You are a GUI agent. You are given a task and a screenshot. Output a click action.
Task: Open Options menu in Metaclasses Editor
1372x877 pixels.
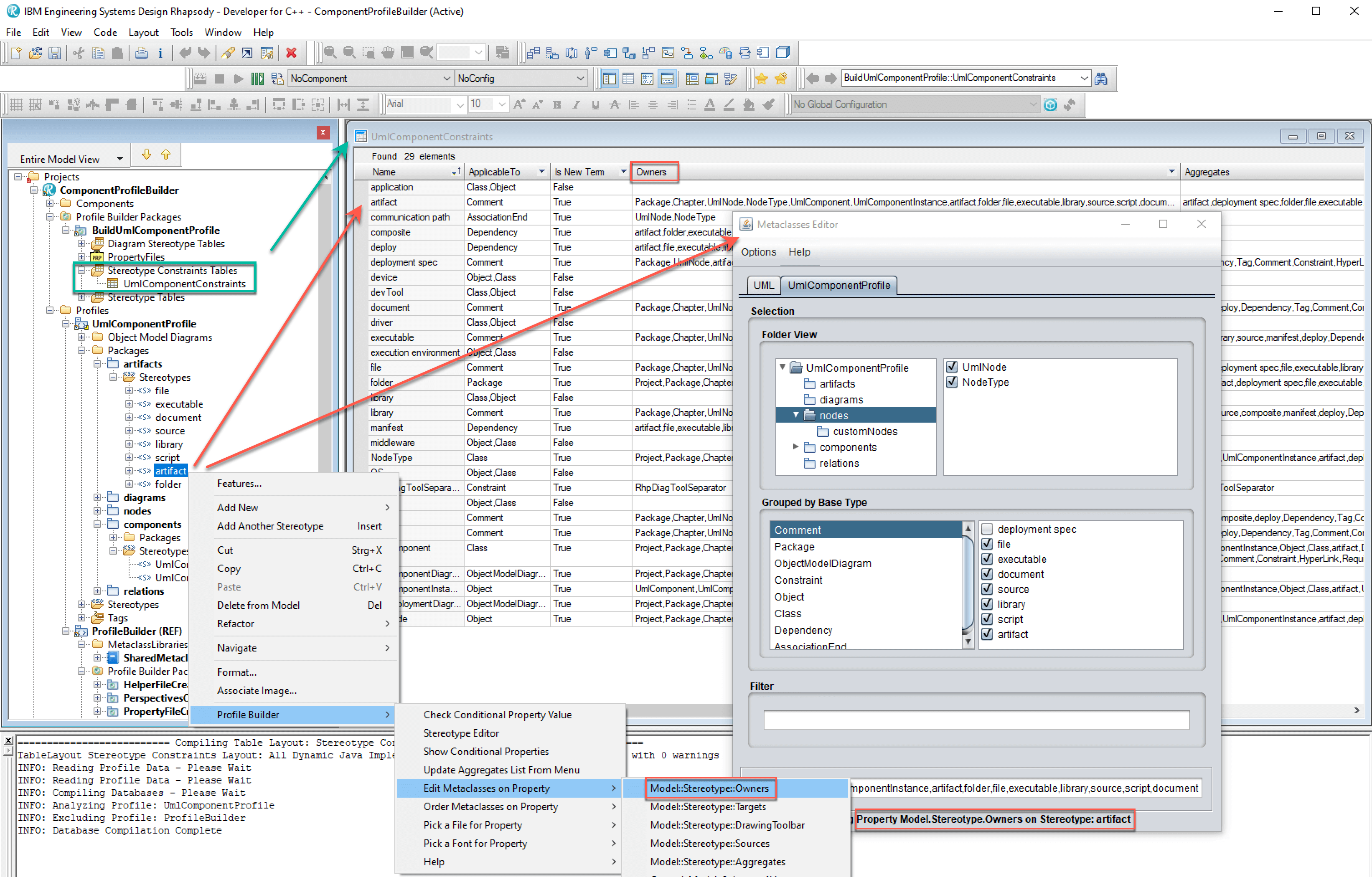[758, 252]
